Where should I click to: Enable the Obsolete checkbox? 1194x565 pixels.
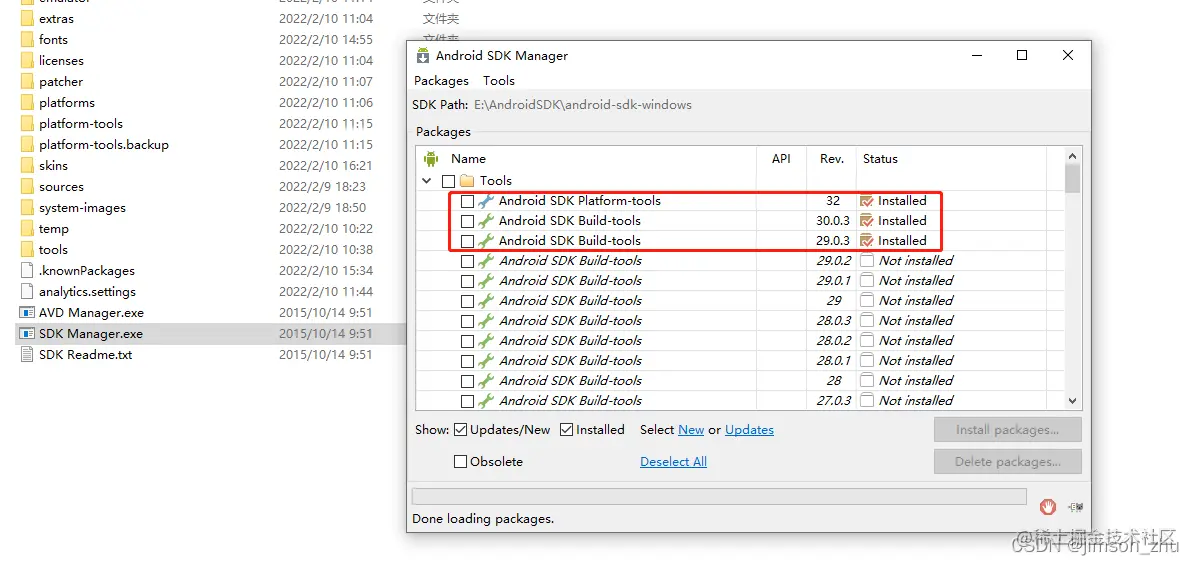click(x=461, y=461)
